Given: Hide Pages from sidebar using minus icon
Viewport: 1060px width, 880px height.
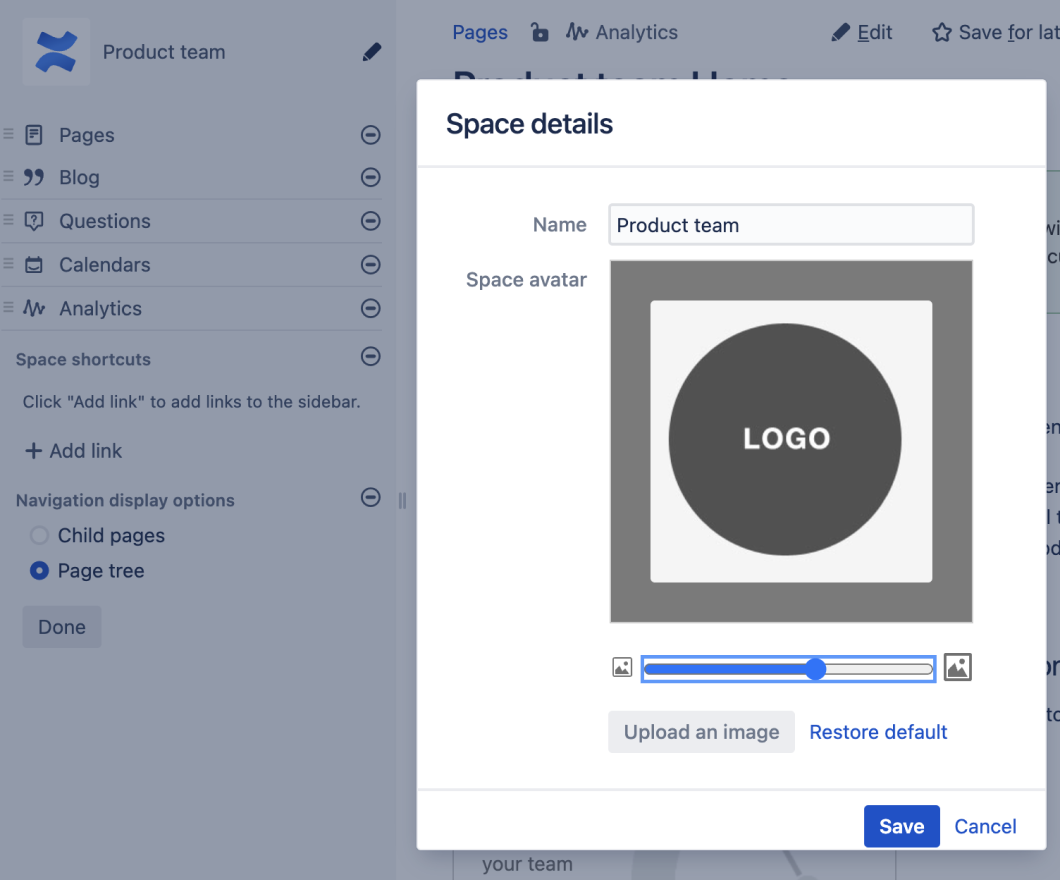Looking at the screenshot, I should (371, 135).
